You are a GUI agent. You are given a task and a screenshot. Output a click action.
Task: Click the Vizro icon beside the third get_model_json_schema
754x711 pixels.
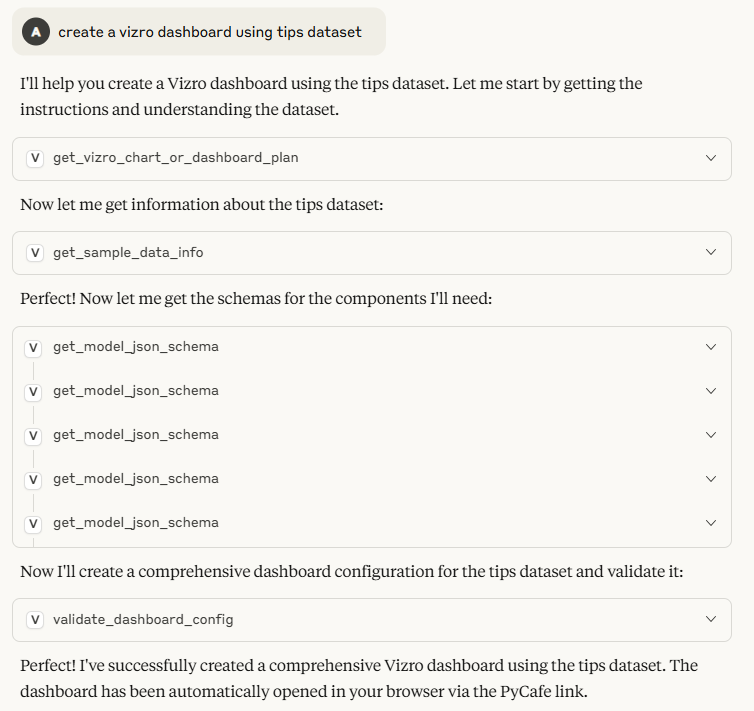coord(33,435)
